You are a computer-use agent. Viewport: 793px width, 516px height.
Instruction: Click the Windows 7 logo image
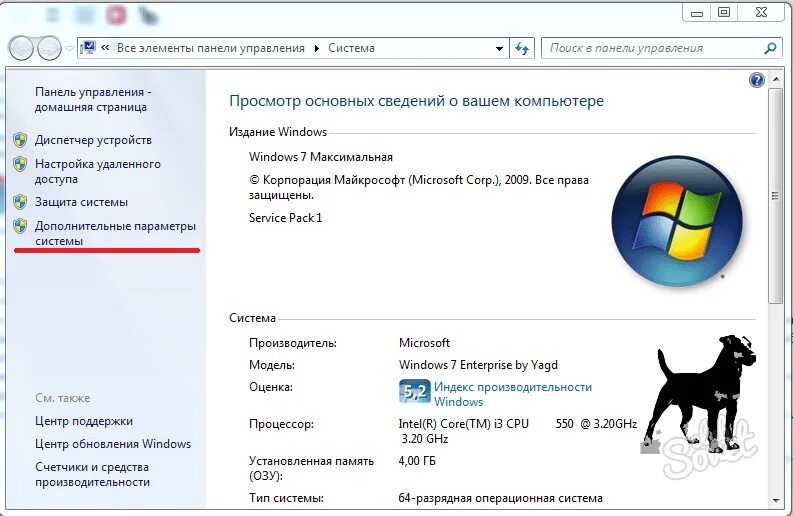point(677,221)
